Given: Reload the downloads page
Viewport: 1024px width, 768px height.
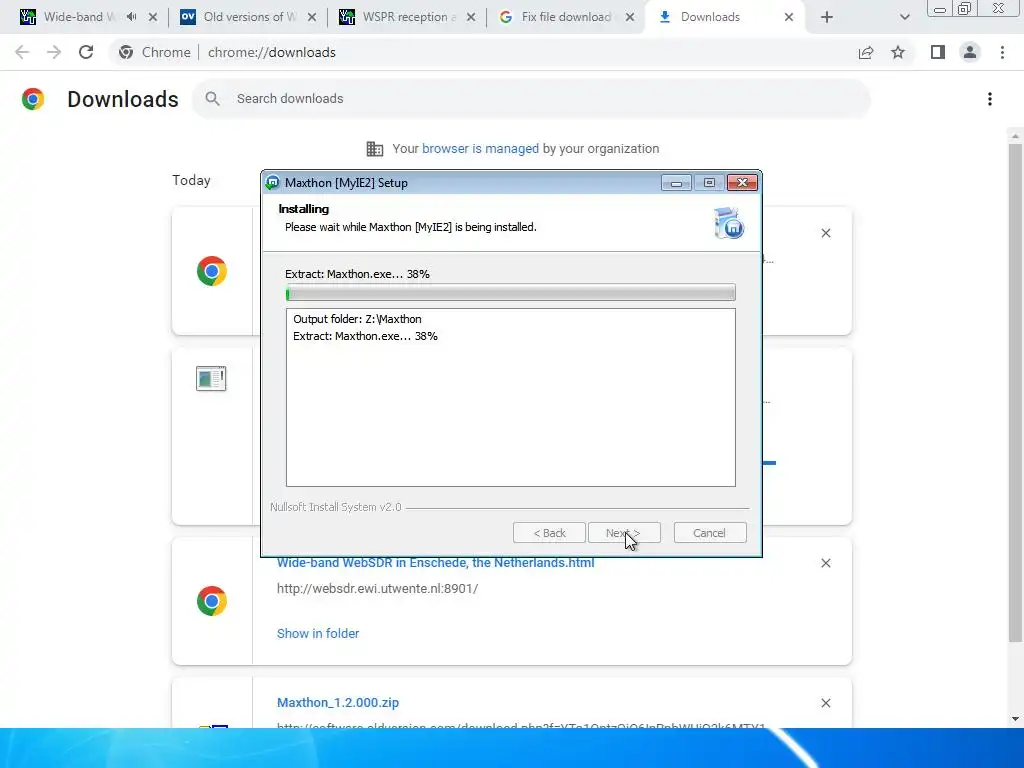Looking at the screenshot, I should pyautogui.click(x=86, y=52).
